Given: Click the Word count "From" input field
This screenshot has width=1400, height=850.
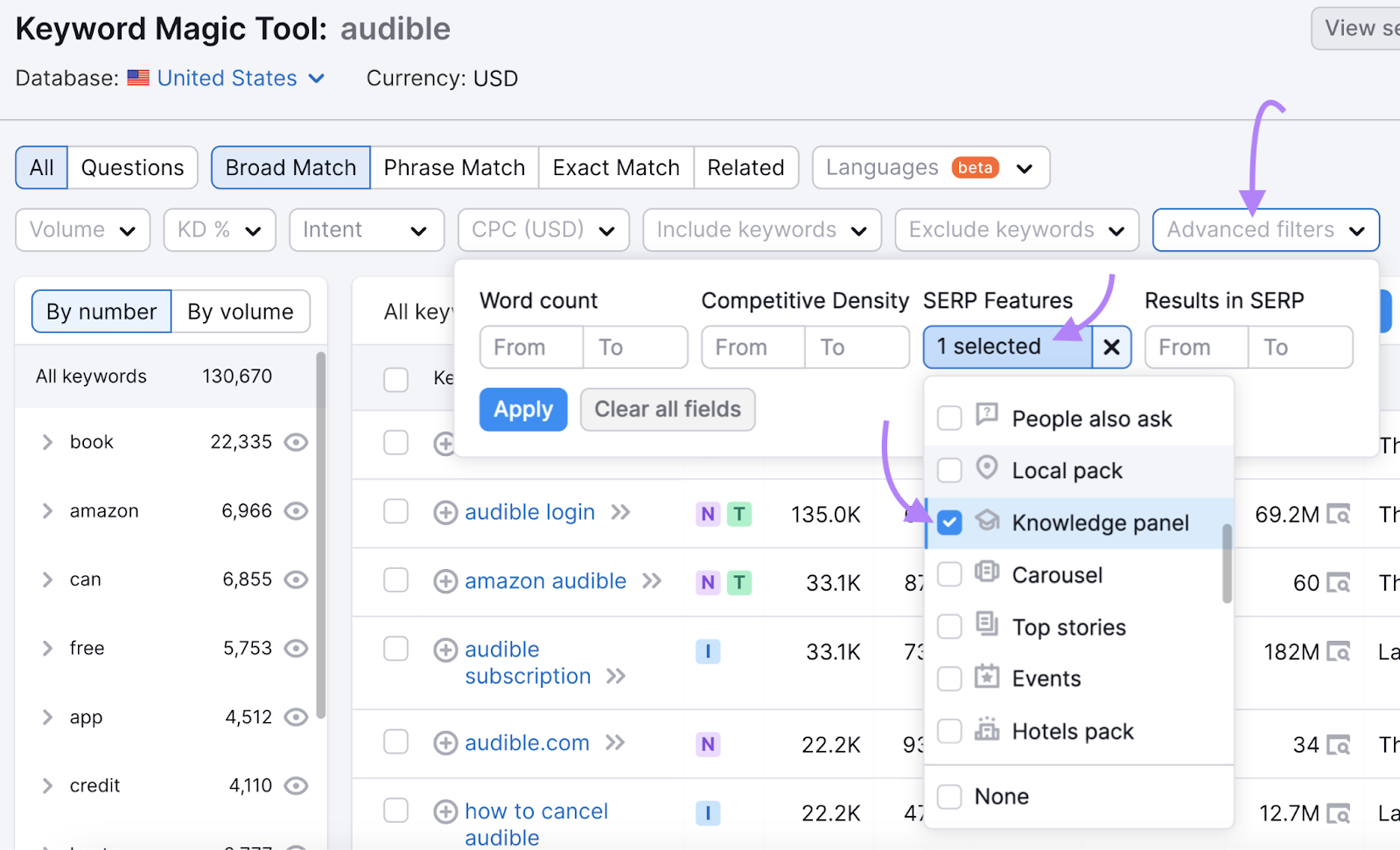Looking at the screenshot, I should 529,347.
